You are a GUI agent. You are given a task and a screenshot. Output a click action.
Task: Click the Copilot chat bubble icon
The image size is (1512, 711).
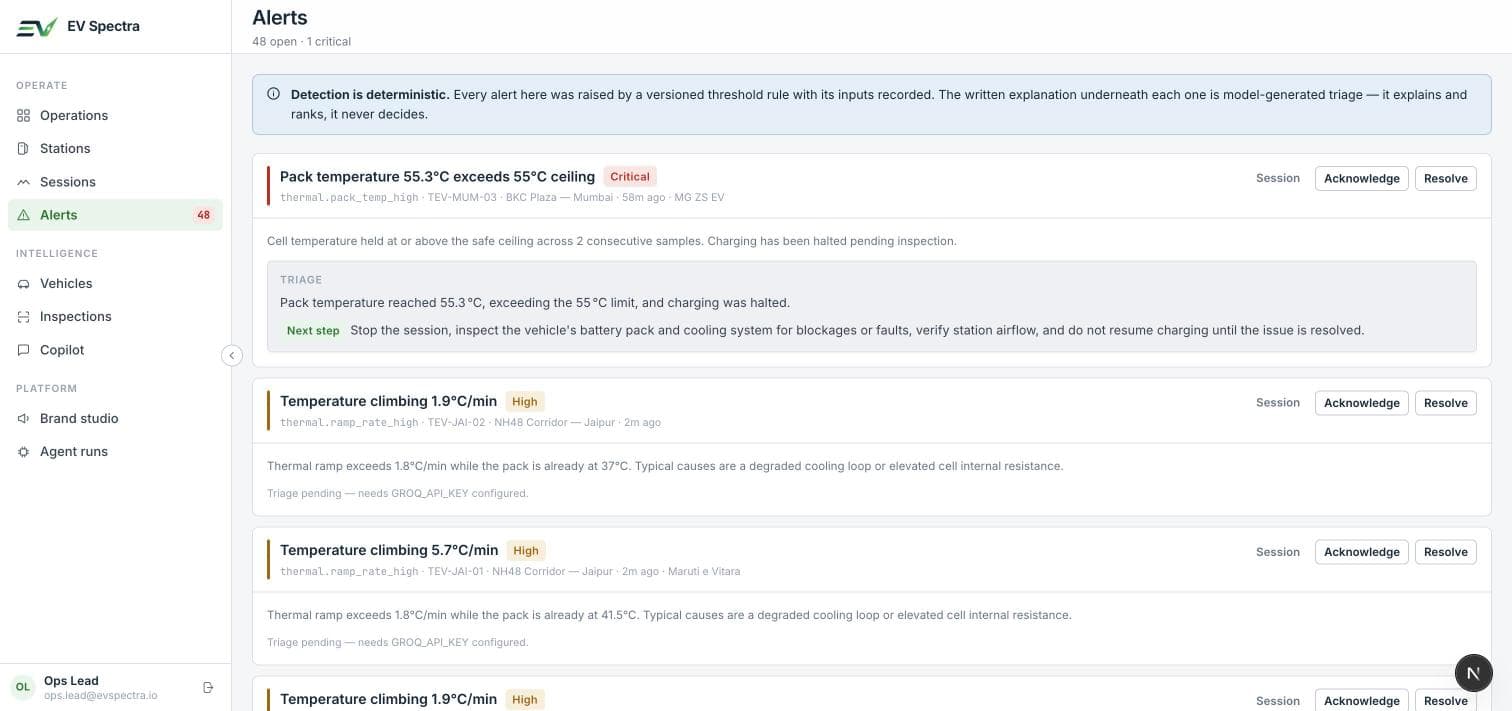(24, 350)
